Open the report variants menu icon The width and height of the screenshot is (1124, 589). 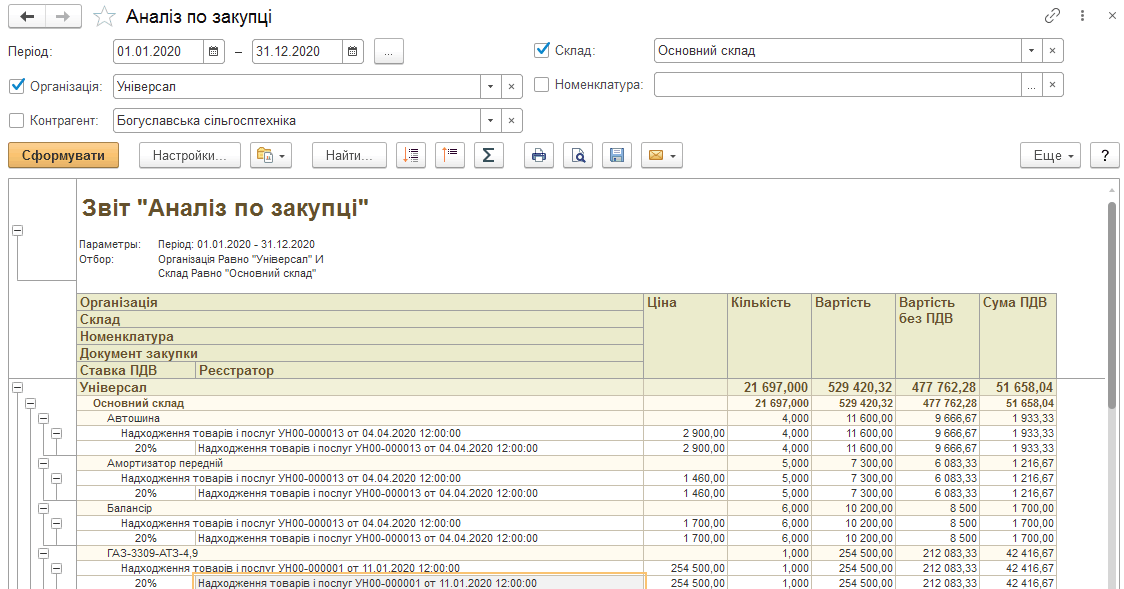tap(270, 155)
